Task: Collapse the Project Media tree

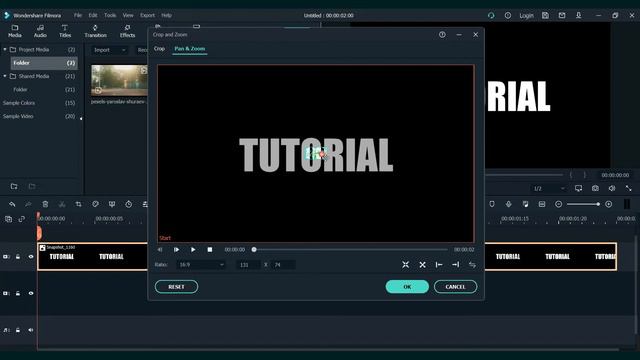Action: [5, 49]
